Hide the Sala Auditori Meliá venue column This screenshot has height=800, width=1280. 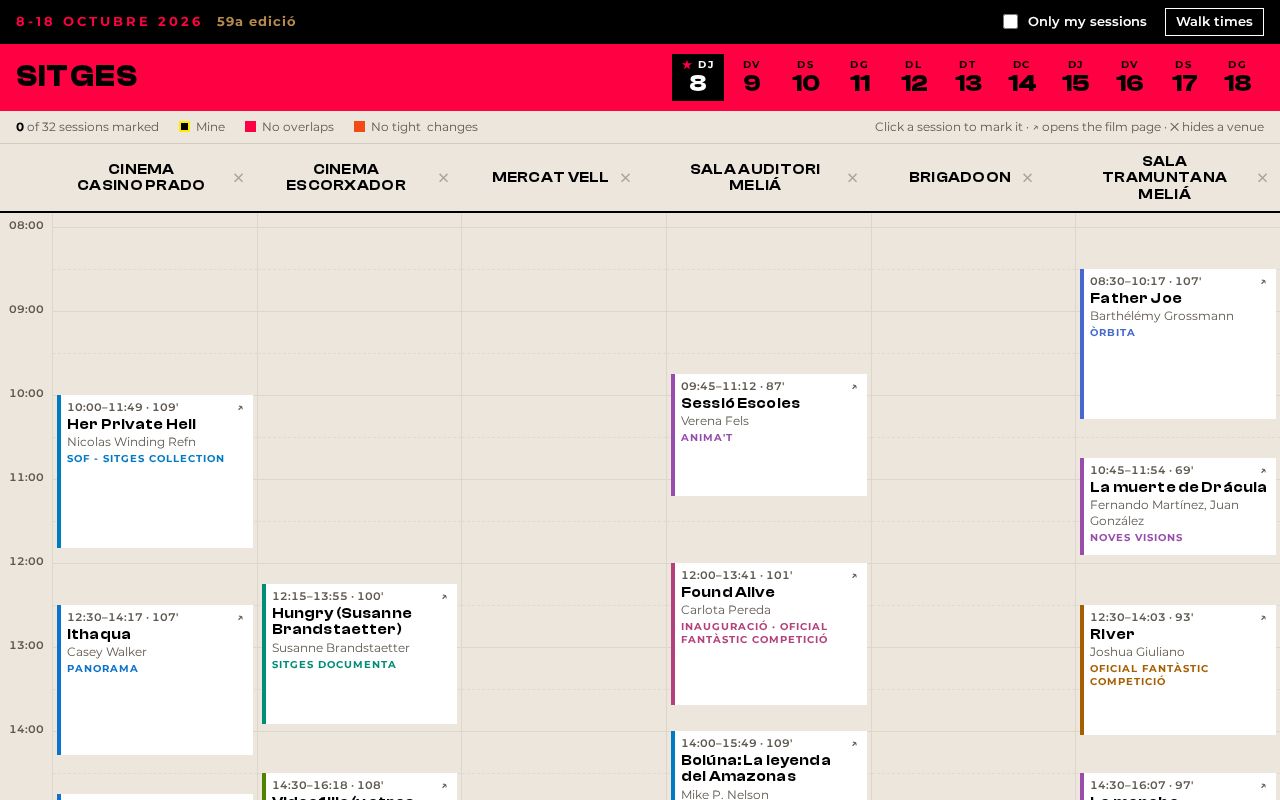point(852,178)
